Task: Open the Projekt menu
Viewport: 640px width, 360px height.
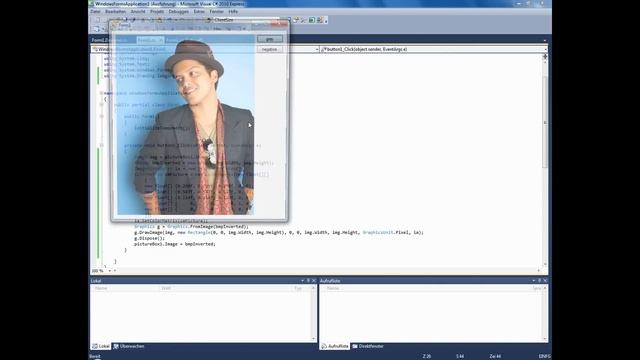Action: point(157,11)
